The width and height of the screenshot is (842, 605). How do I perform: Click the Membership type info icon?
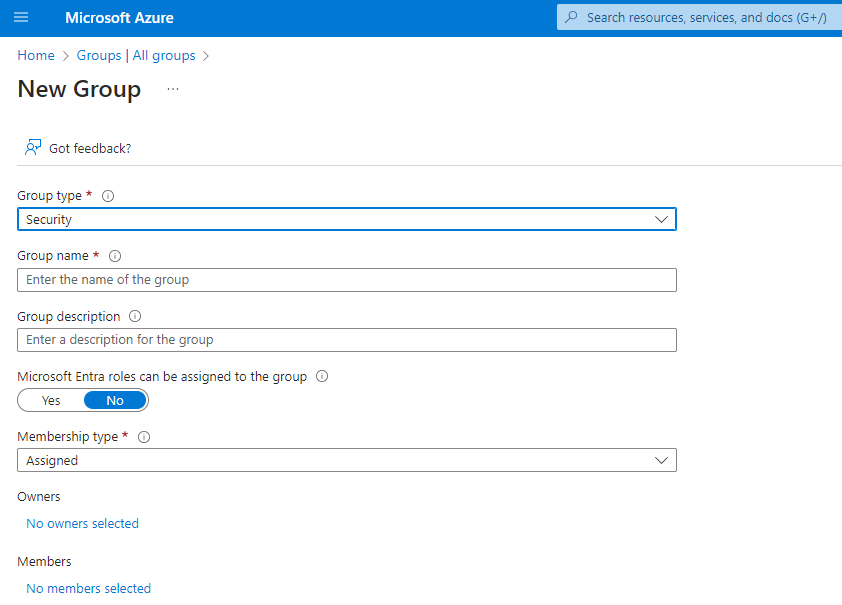144,437
